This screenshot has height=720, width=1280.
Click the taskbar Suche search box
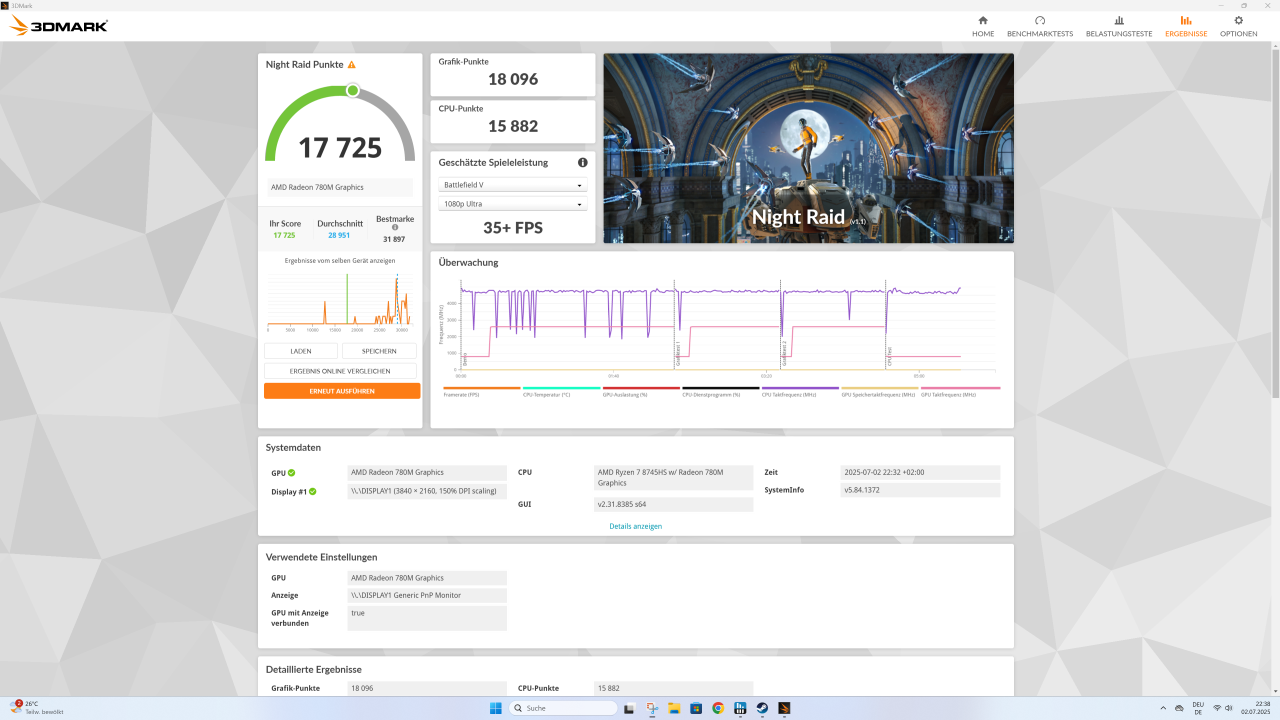(564, 708)
